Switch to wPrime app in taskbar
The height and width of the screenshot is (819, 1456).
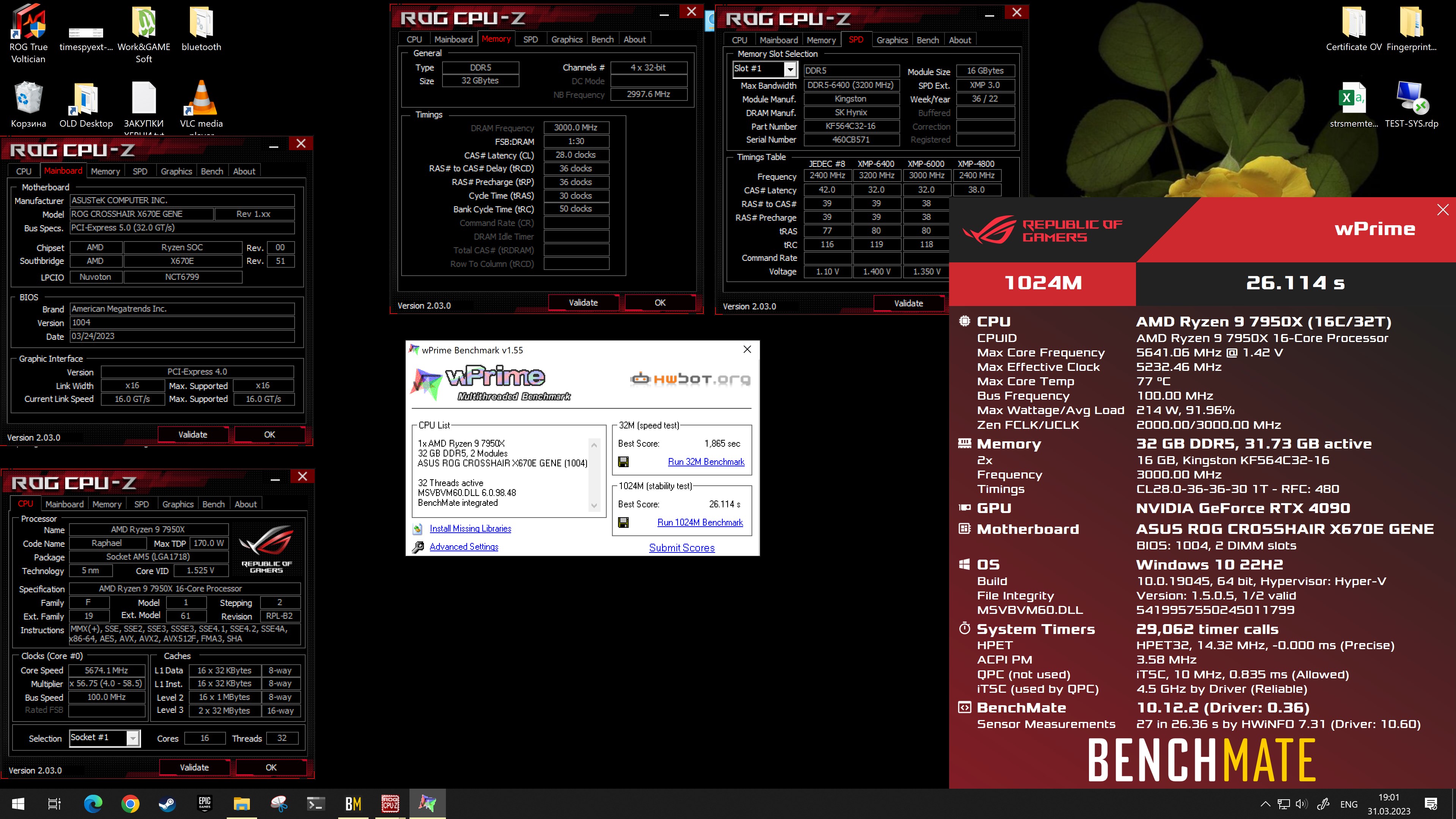[427, 804]
